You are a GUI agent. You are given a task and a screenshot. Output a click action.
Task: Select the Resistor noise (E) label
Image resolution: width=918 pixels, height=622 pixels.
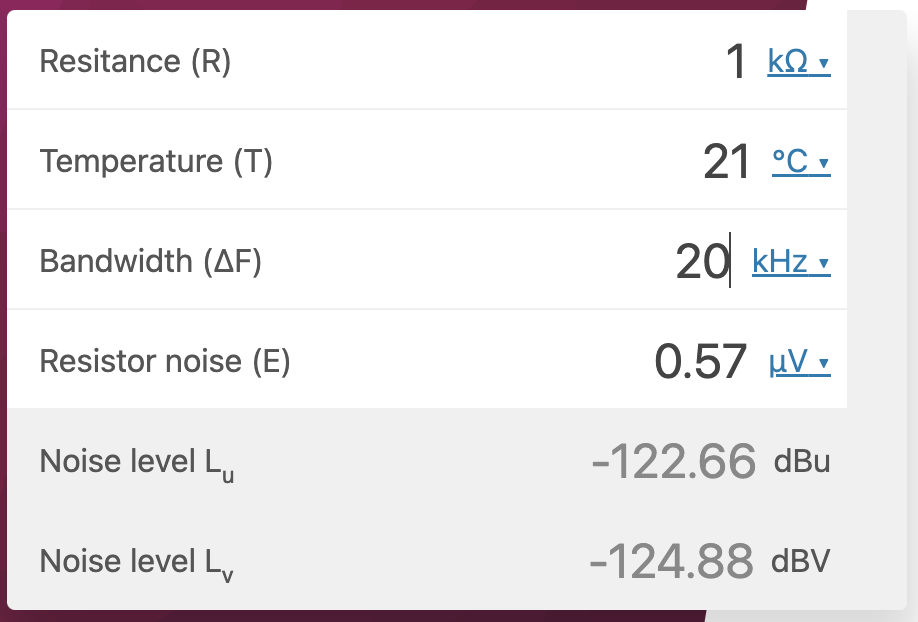coord(165,361)
